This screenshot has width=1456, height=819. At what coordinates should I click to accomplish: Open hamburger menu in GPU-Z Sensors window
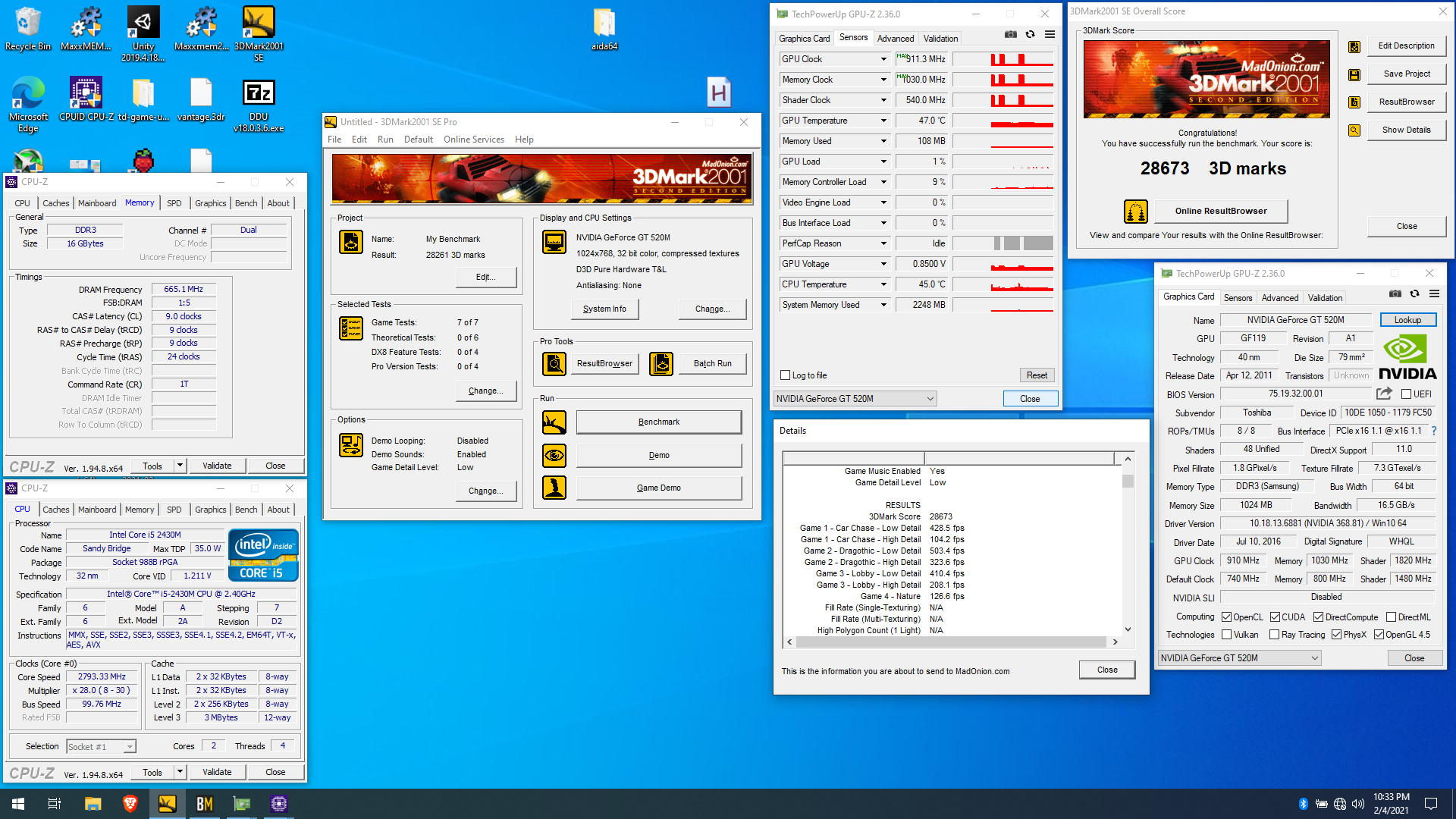[x=1050, y=34]
